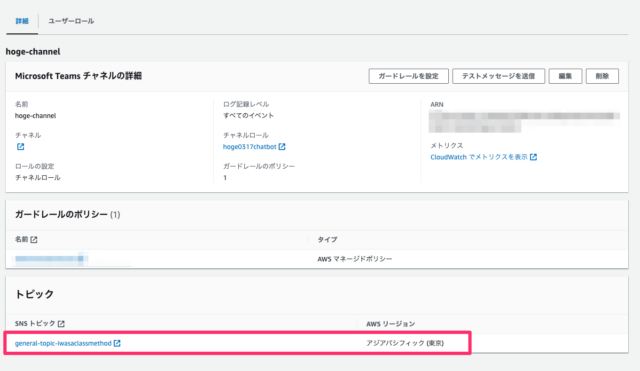Open the blurred guardrail policy name link
Screen dimensions: 640x371
click(51, 259)
